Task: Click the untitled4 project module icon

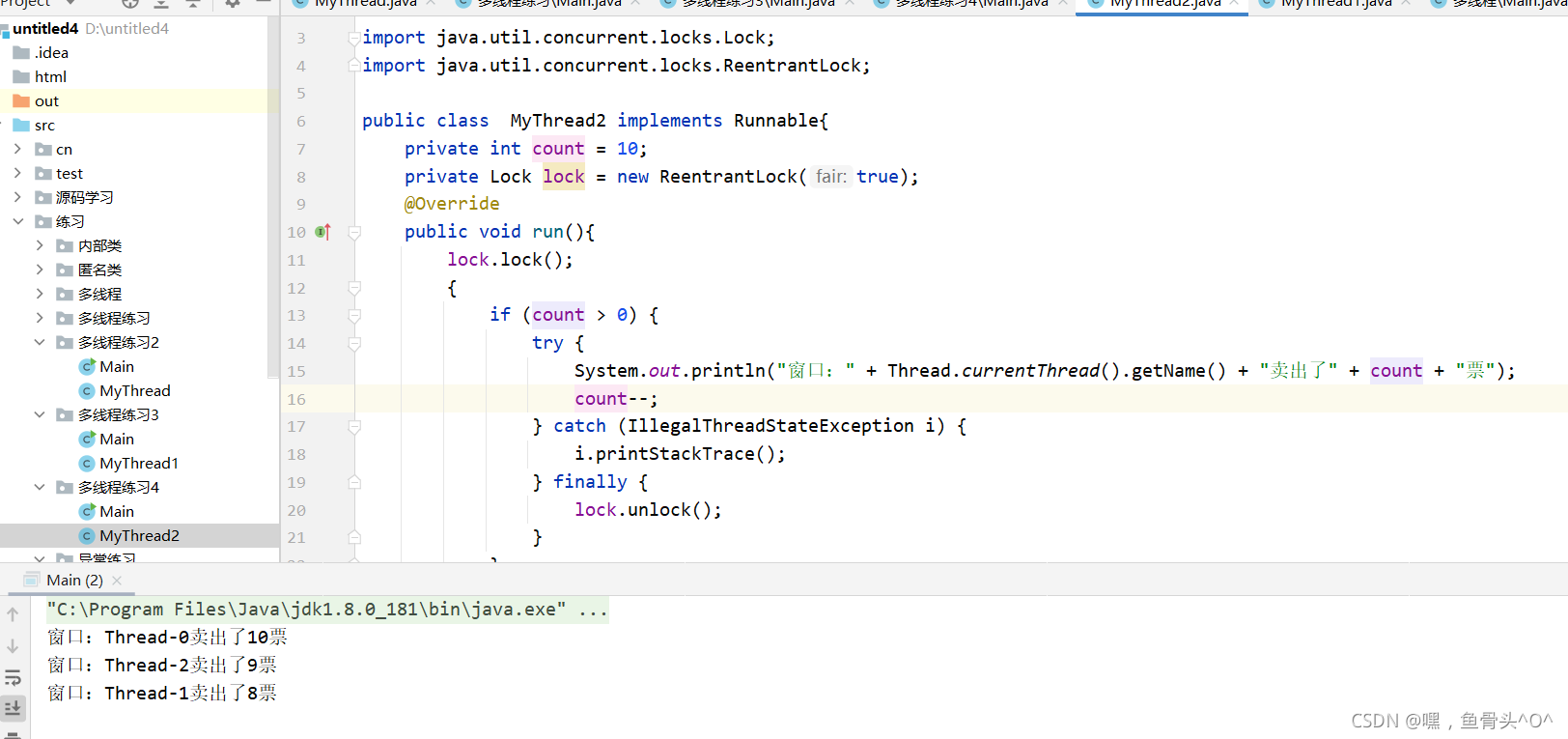Action: 5,29
